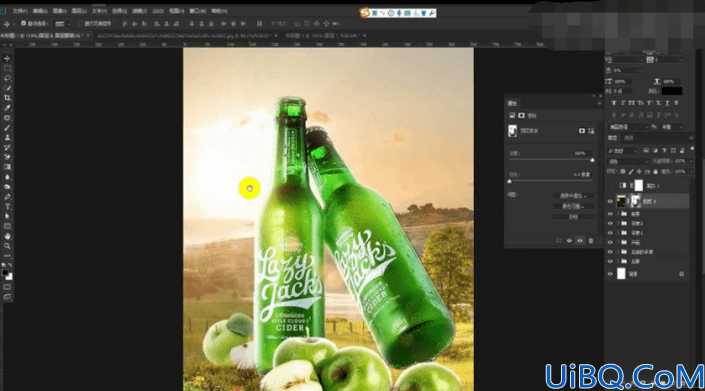Hide the bottom locked 背景 layer
The width and height of the screenshot is (705, 391).
[x=610, y=274]
